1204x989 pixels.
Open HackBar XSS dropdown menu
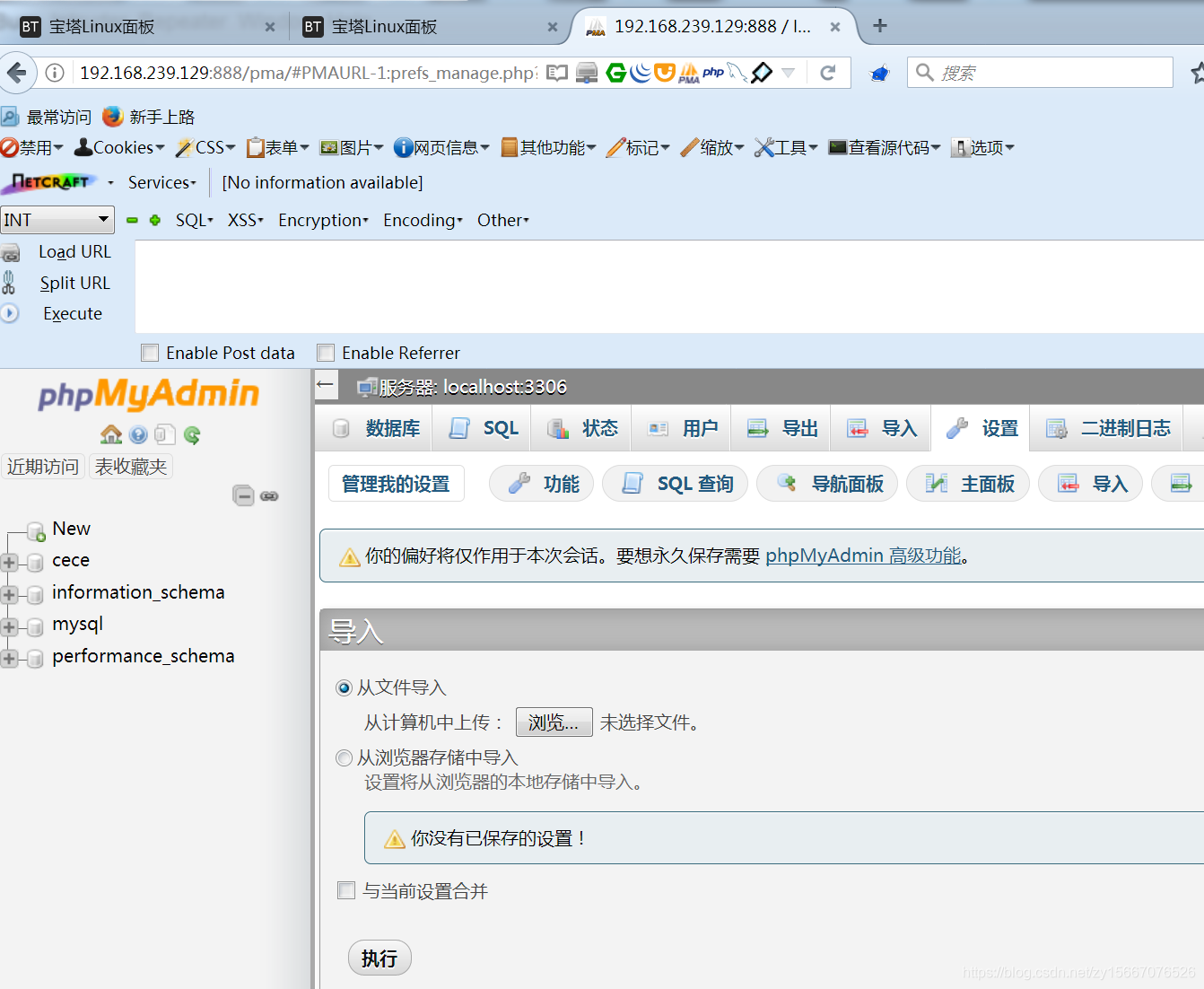[x=245, y=220]
